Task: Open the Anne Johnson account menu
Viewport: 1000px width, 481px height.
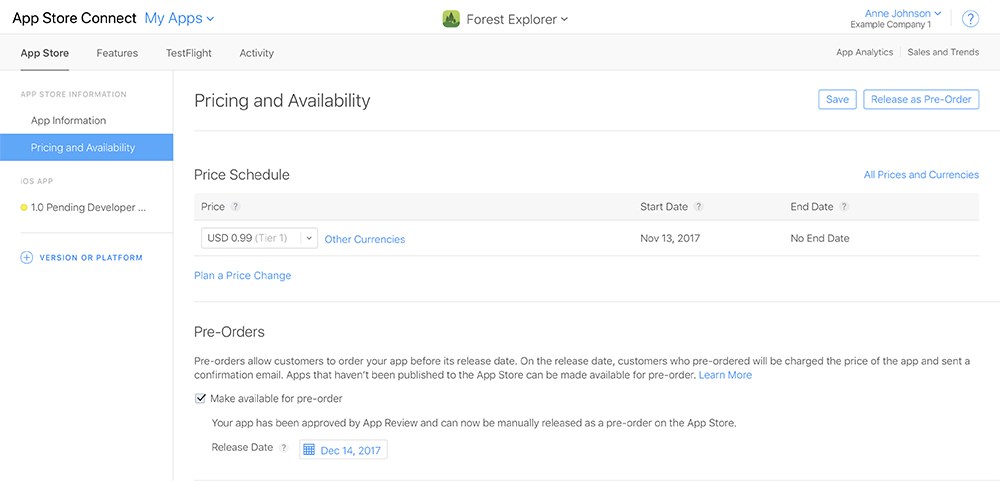Action: coord(902,13)
